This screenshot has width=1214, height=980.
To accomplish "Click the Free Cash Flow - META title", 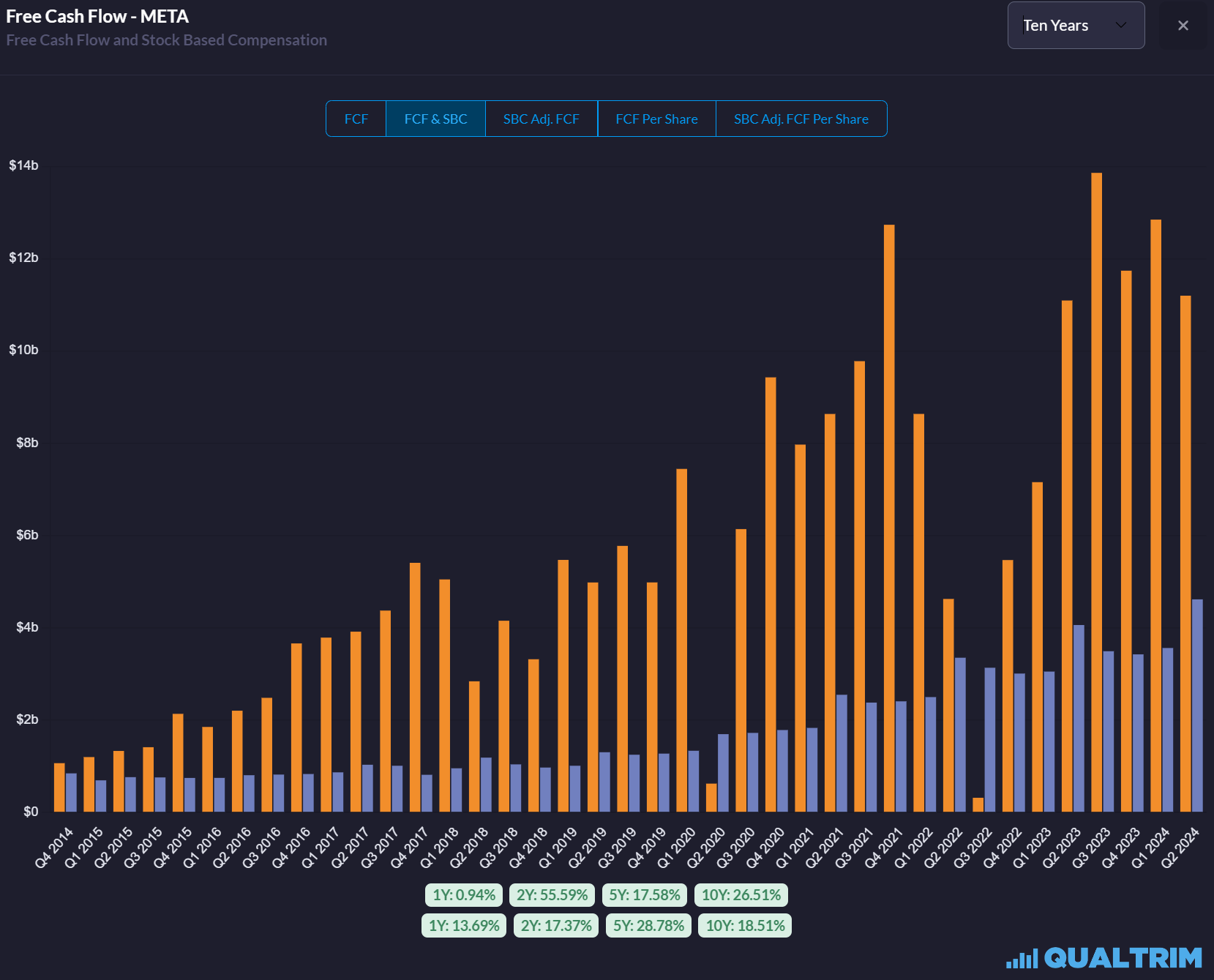I will click(x=97, y=16).
